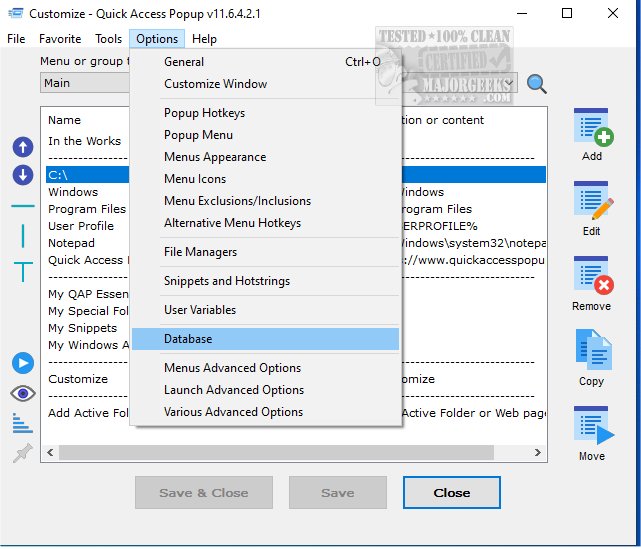Click the add horizontal separator line icon
This screenshot has width=641, height=549.
[x=23, y=206]
